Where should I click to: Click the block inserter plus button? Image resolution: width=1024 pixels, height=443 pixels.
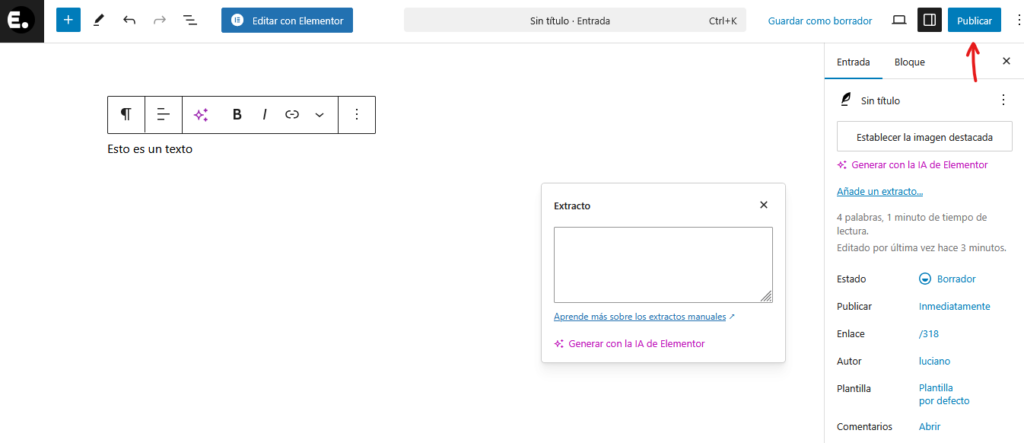pos(68,20)
